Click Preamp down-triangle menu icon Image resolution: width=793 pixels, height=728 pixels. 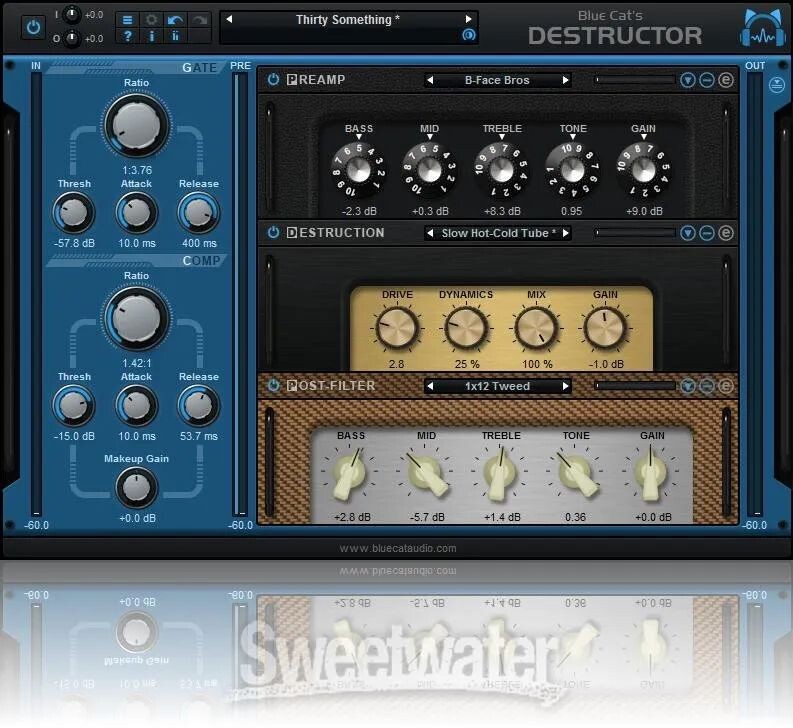(x=687, y=80)
